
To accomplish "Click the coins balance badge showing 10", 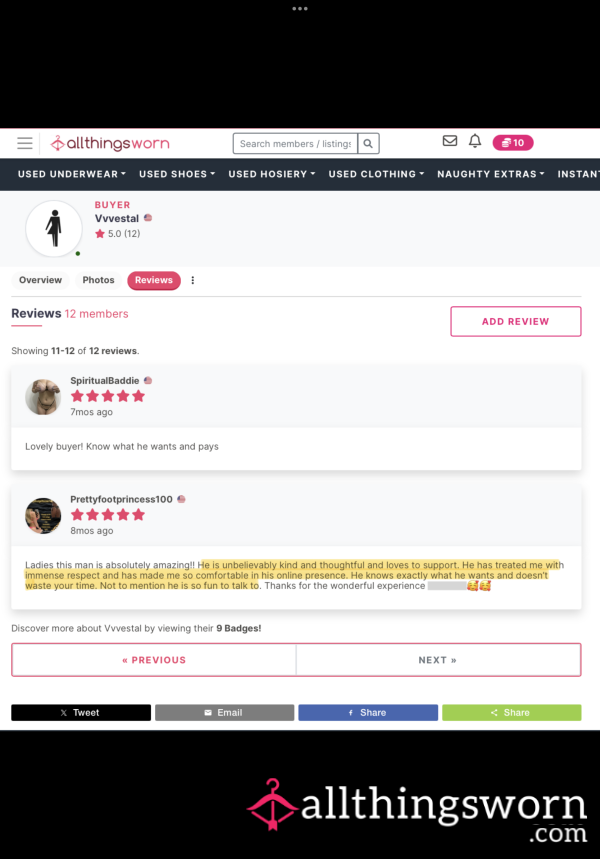I will pyautogui.click(x=513, y=143).
